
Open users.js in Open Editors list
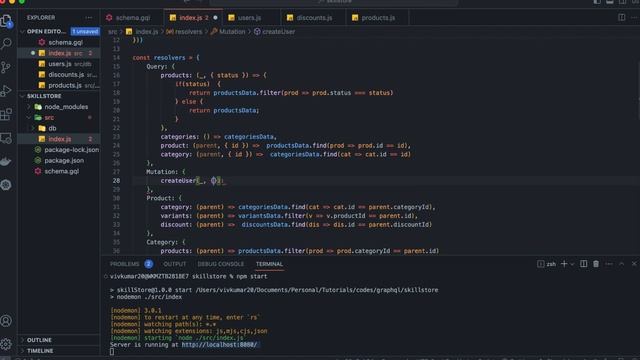[59, 64]
